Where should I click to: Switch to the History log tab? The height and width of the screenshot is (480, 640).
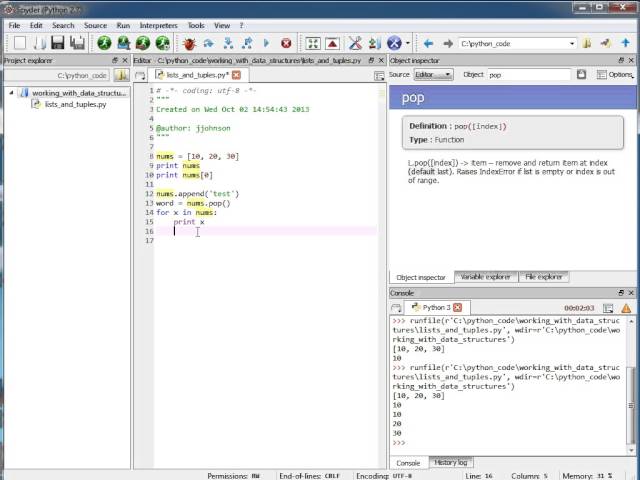[x=451, y=462]
